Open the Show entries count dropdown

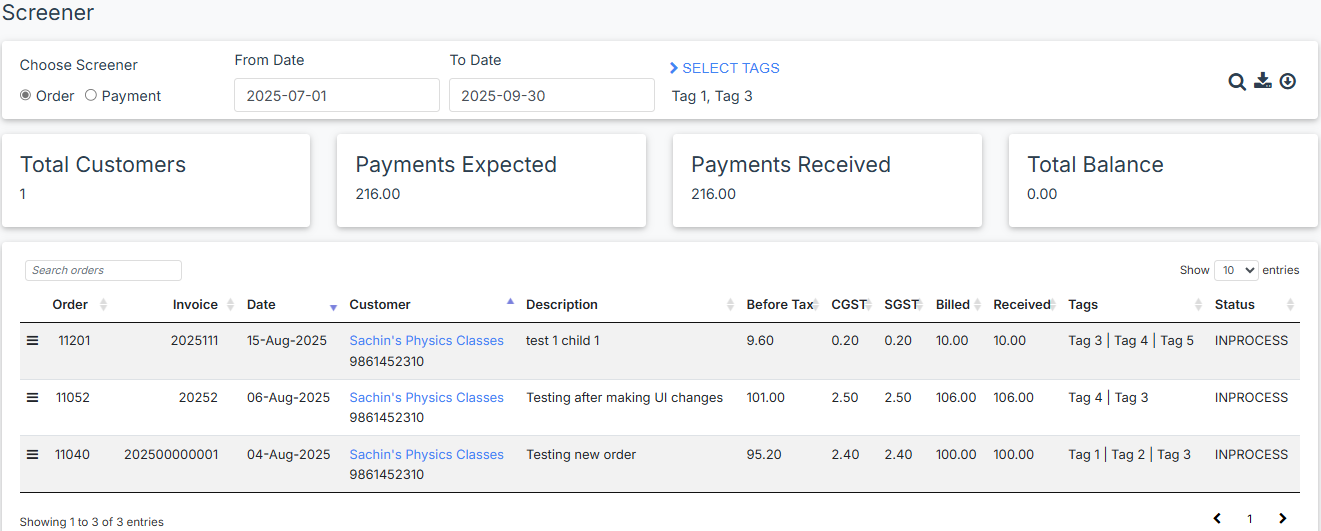coord(1235,270)
